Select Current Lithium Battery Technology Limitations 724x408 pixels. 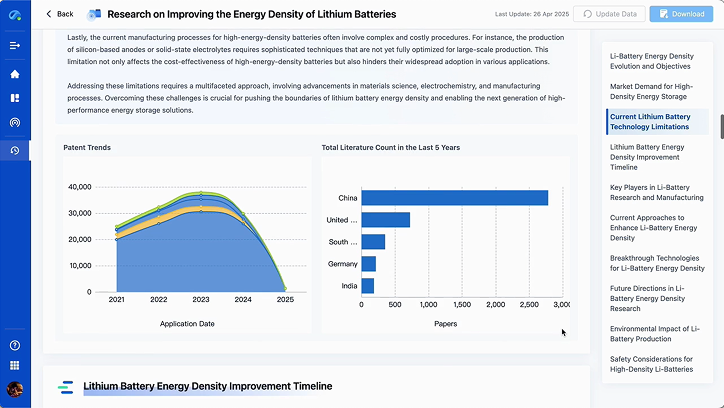click(x=650, y=122)
